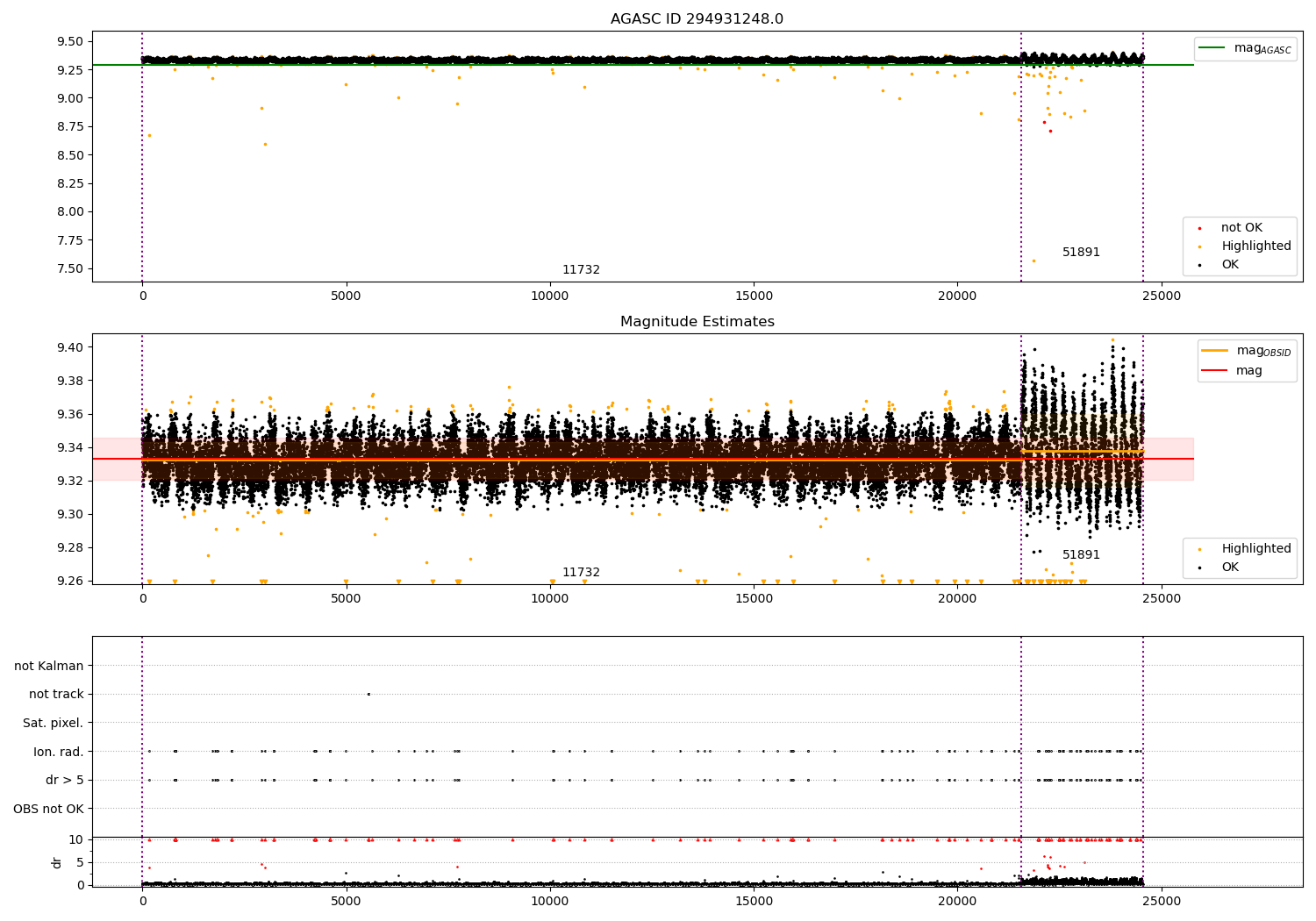Select "not OK" in the top plot legend
Viewport: 1316px width, 921px height.
[x=1241, y=228]
